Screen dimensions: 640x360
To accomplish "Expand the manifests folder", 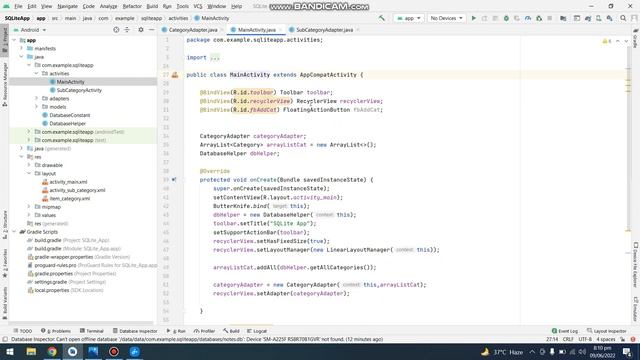I will (x=22, y=48).
